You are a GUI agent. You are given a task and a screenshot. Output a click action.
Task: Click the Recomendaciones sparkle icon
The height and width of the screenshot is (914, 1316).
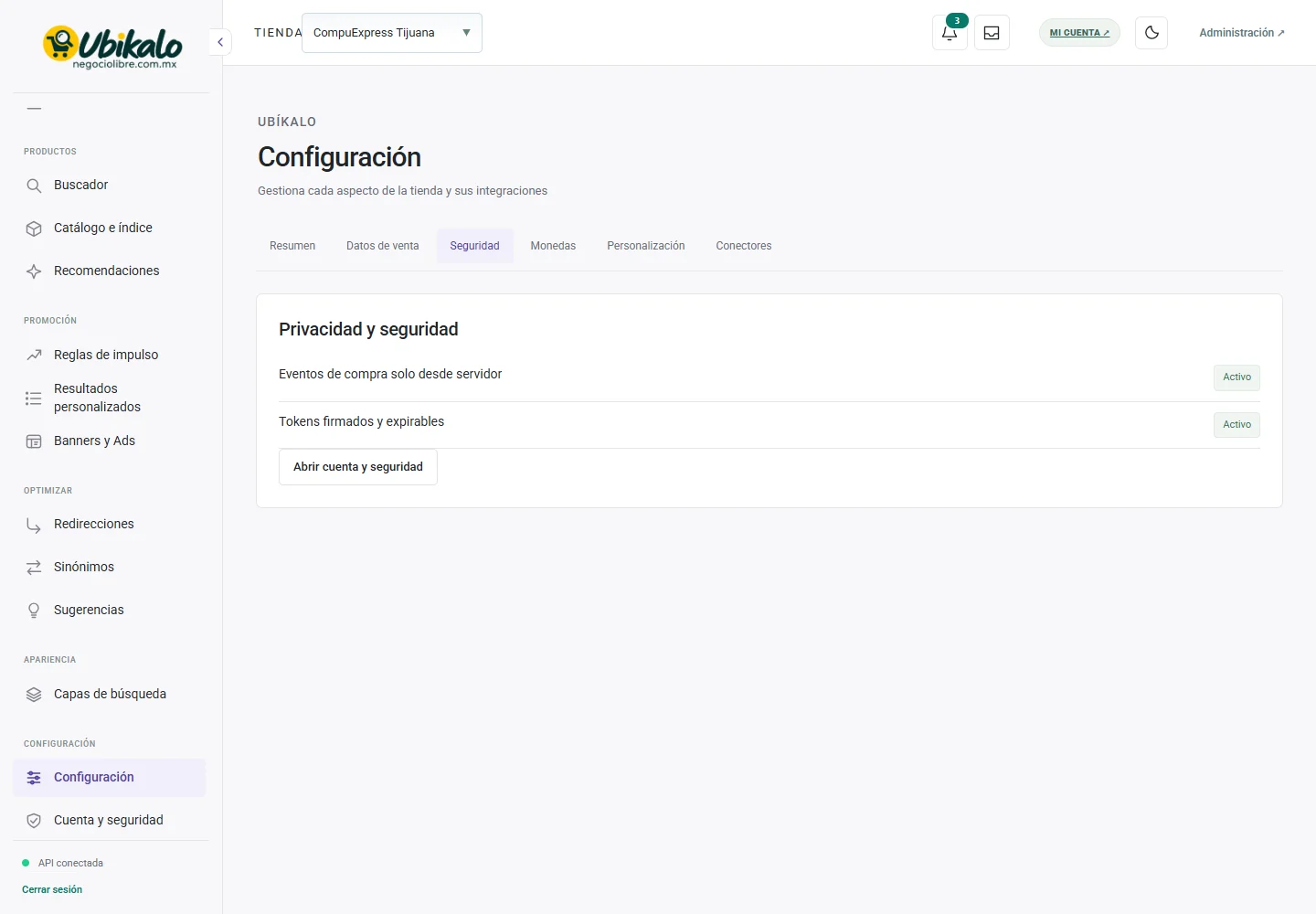pos(34,271)
